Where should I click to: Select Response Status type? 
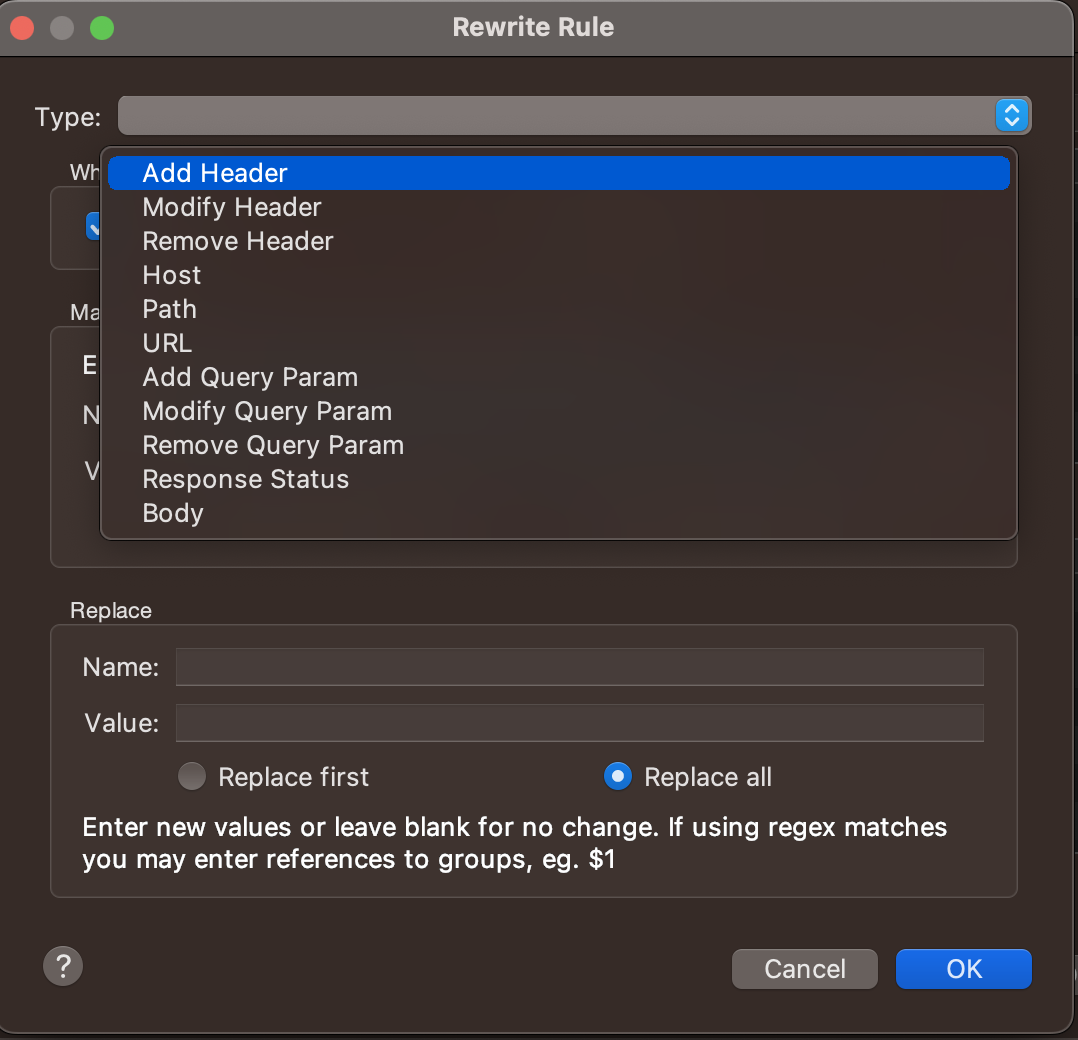click(x=246, y=479)
